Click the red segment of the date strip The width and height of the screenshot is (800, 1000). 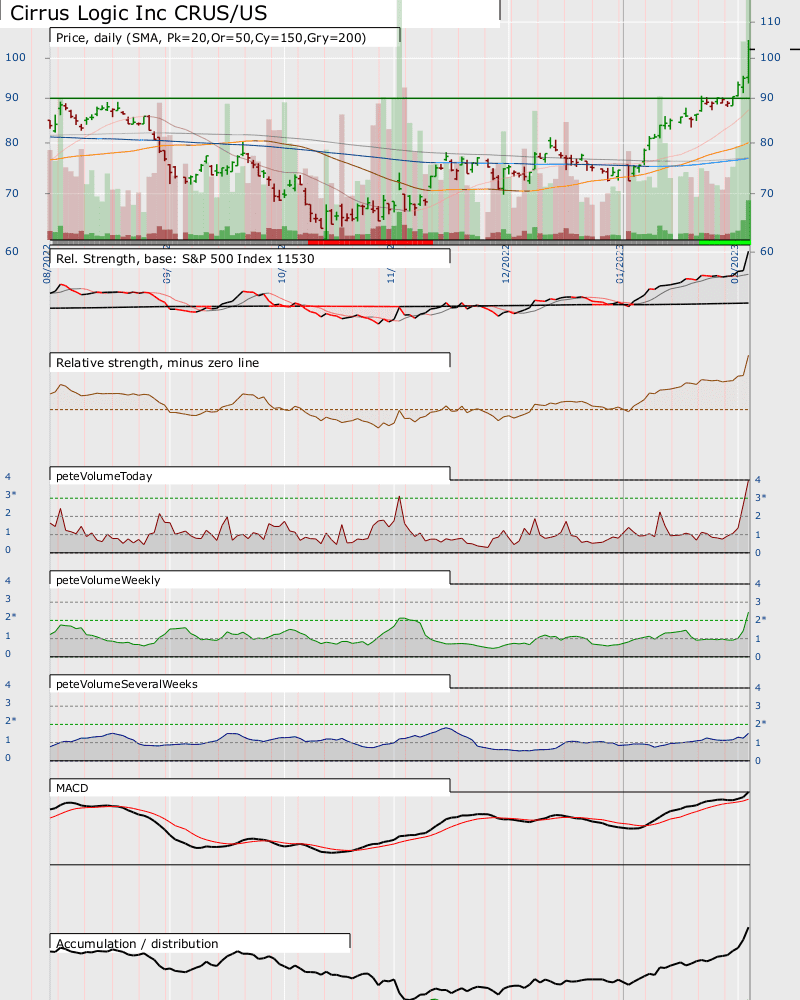[x=370, y=242]
